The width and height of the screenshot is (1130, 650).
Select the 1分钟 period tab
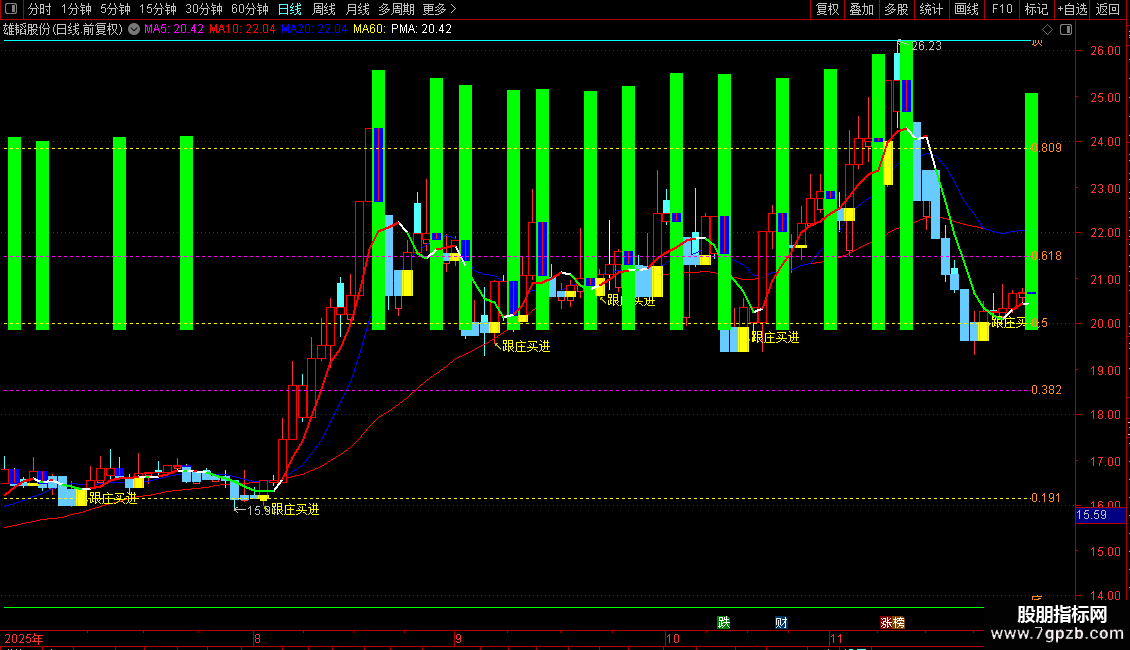[x=76, y=9]
